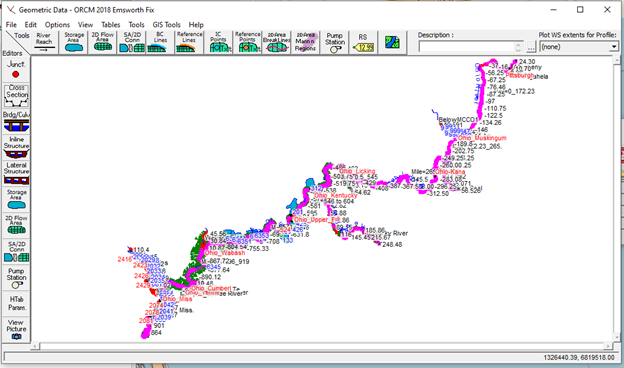Click the Ohio_Cumberl junction label

click(211, 288)
